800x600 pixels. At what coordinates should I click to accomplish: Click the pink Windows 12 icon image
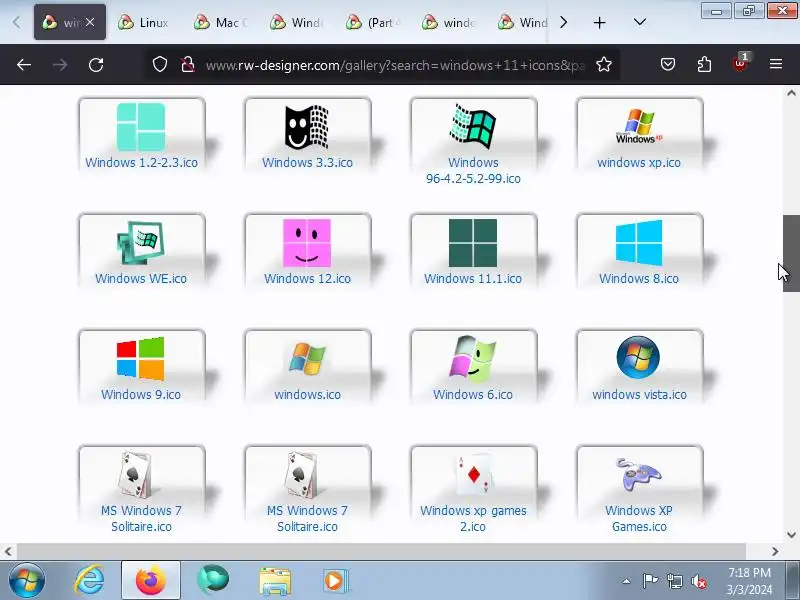click(307, 243)
